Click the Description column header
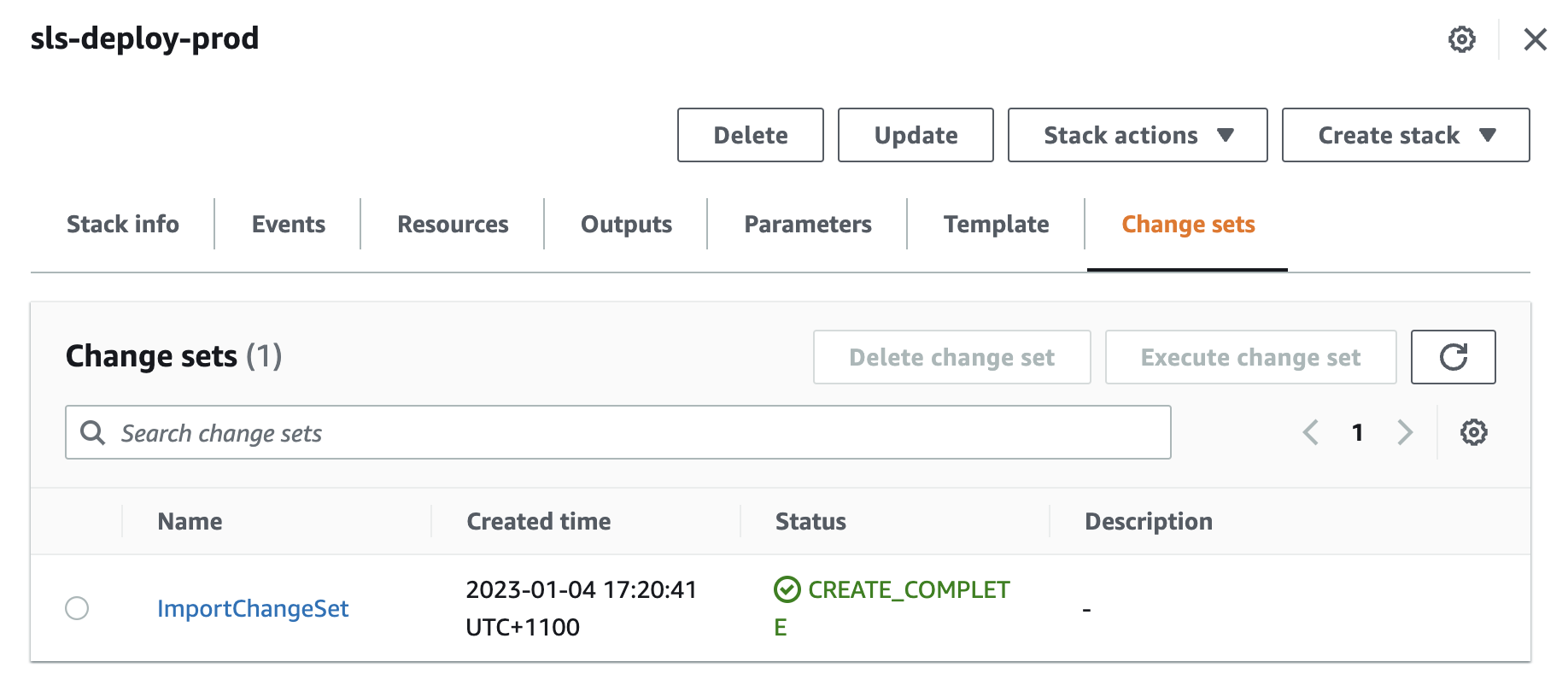Viewport: 1568px width, 697px height. pyautogui.click(x=1149, y=521)
